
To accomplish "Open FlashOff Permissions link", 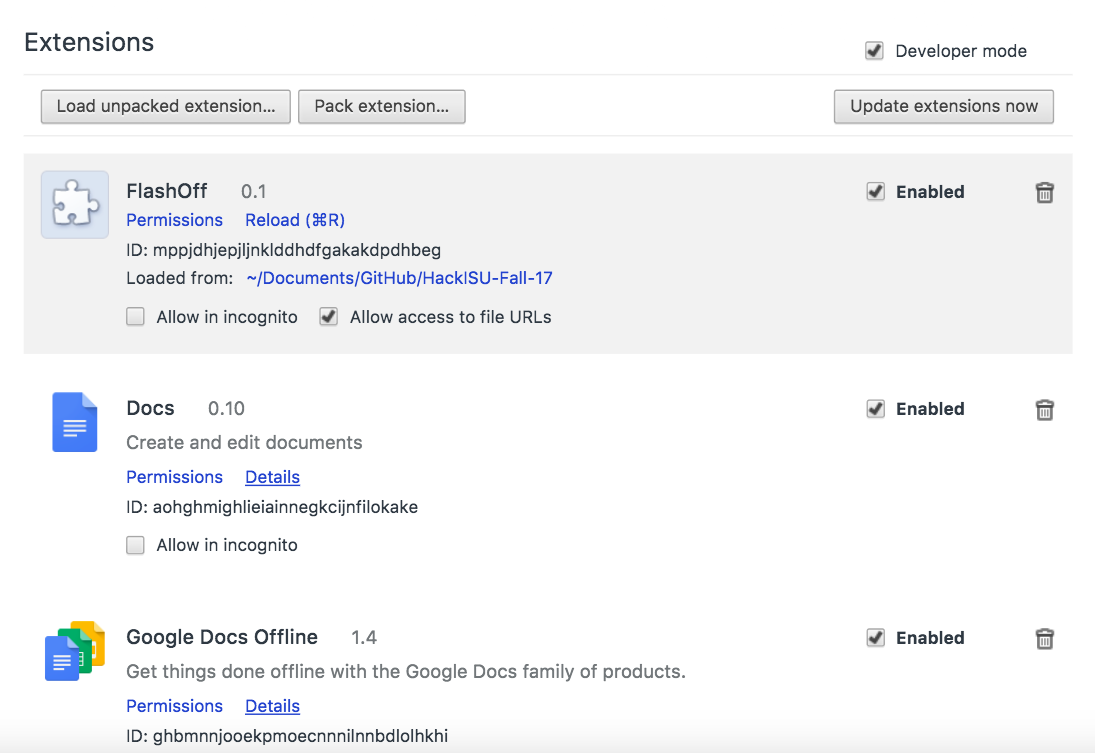I will [x=174, y=220].
